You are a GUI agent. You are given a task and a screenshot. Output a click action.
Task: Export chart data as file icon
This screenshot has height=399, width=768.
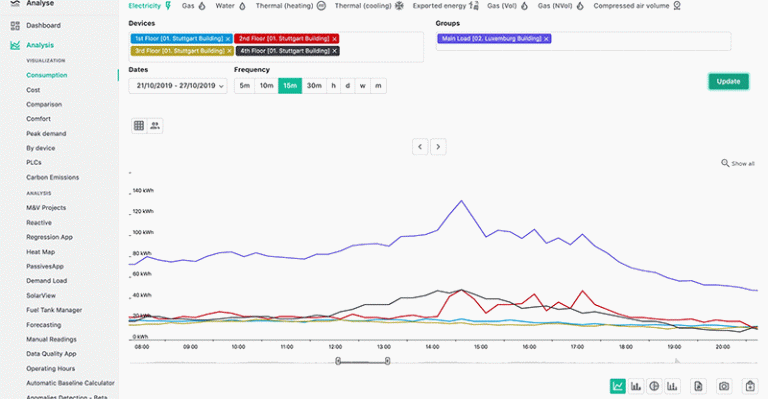(698, 386)
